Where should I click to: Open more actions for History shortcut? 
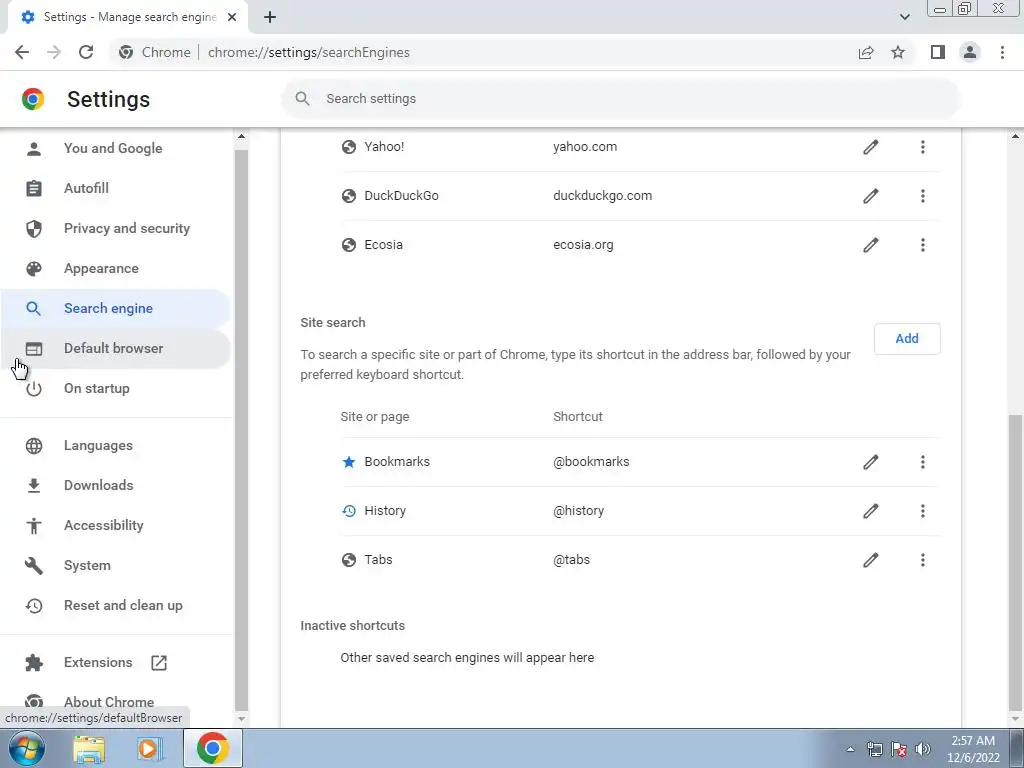923,511
